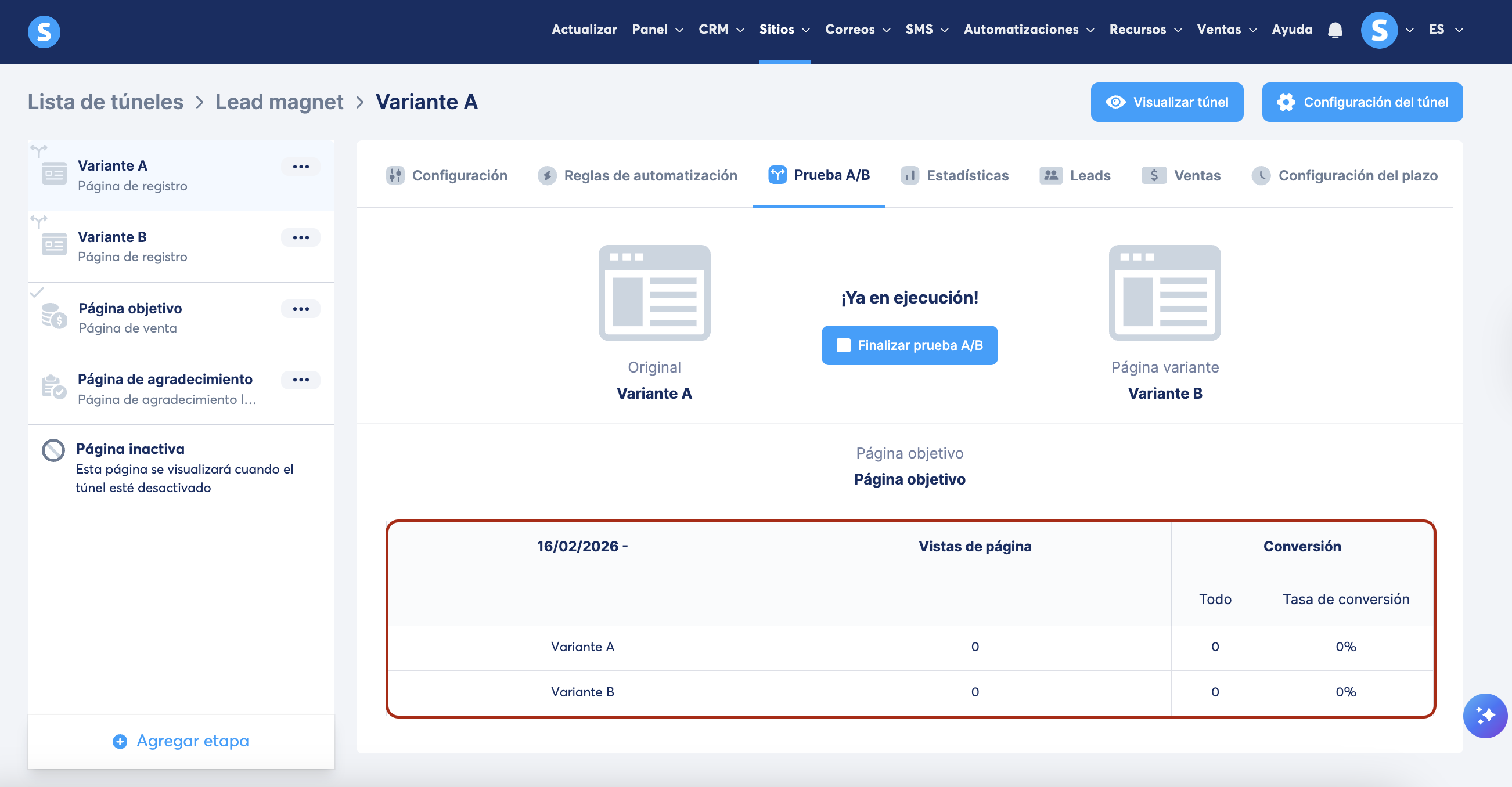Open three-dots menu for Variante A
This screenshot has height=787, width=1512.
[x=301, y=167]
